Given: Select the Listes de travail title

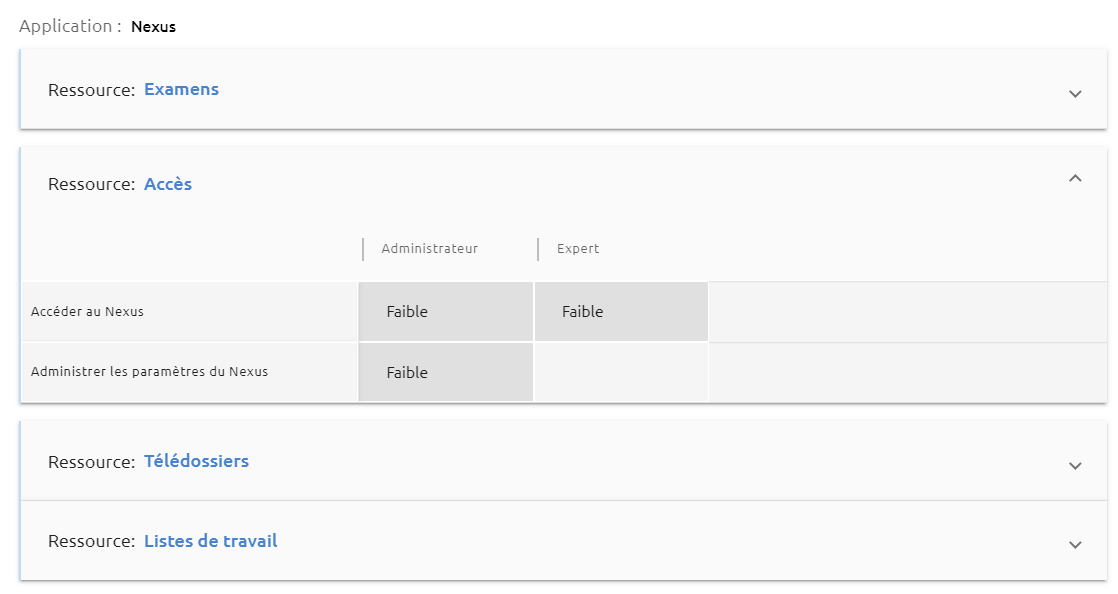Looking at the screenshot, I should [x=210, y=541].
